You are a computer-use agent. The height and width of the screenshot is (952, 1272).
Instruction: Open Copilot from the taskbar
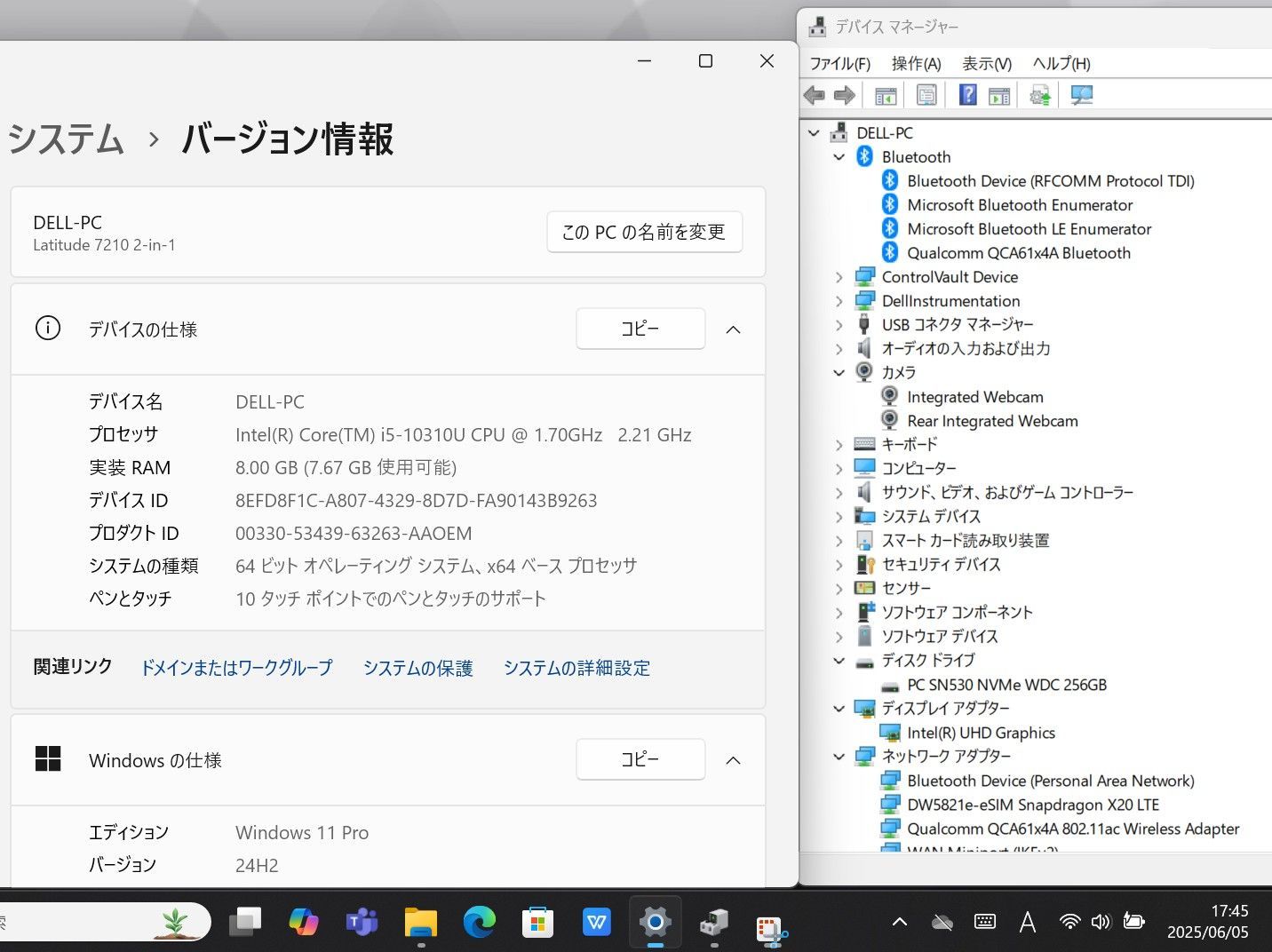tap(304, 923)
